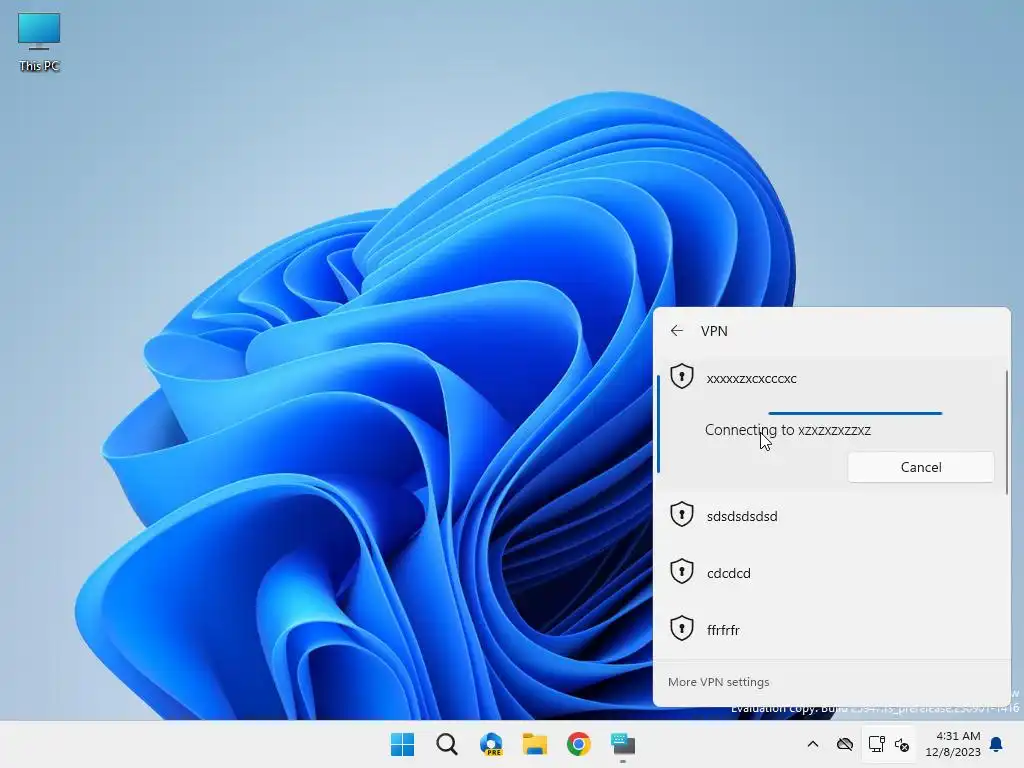Open the This PC desktop icon
Viewport: 1024px width, 768px height.
[39, 42]
